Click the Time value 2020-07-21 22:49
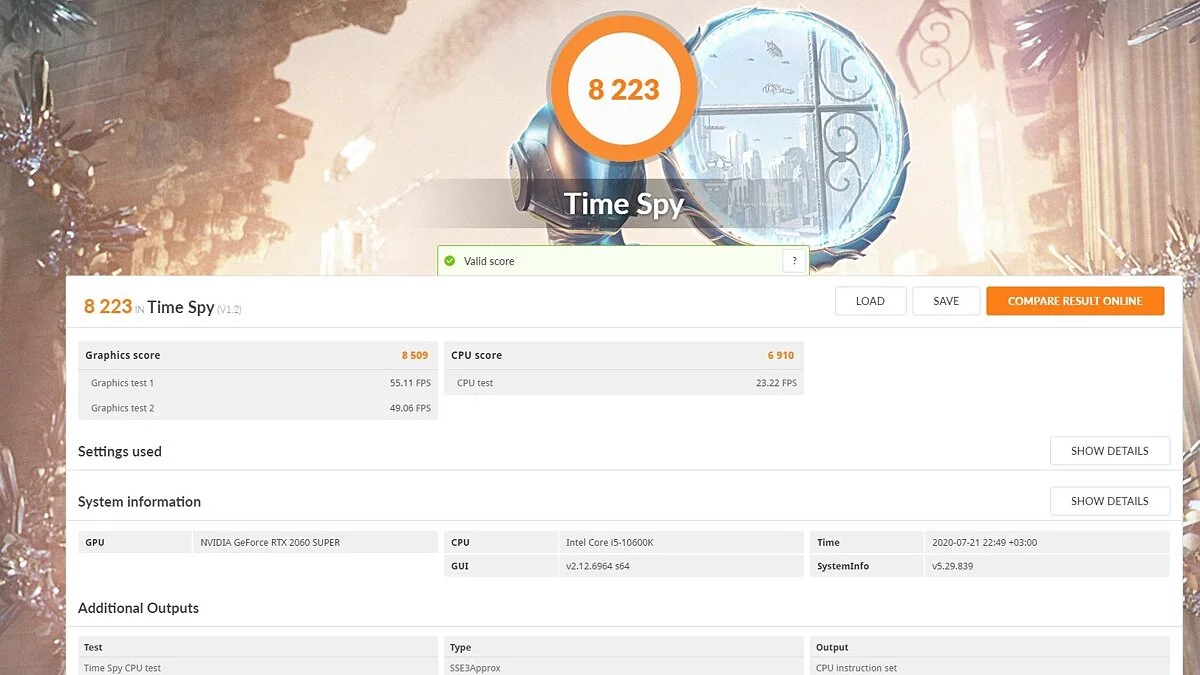The height and width of the screenshot is (675, 1200). [1047, 542]
